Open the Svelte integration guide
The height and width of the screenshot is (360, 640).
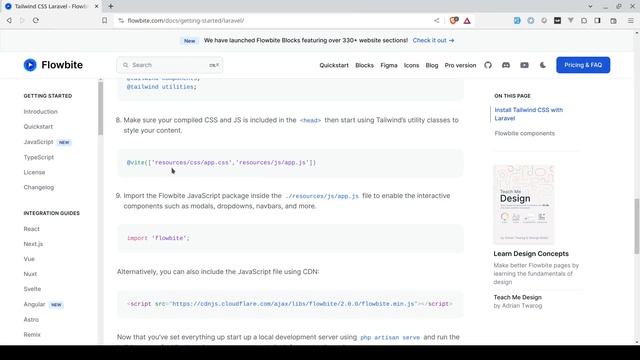pos(32,289)
